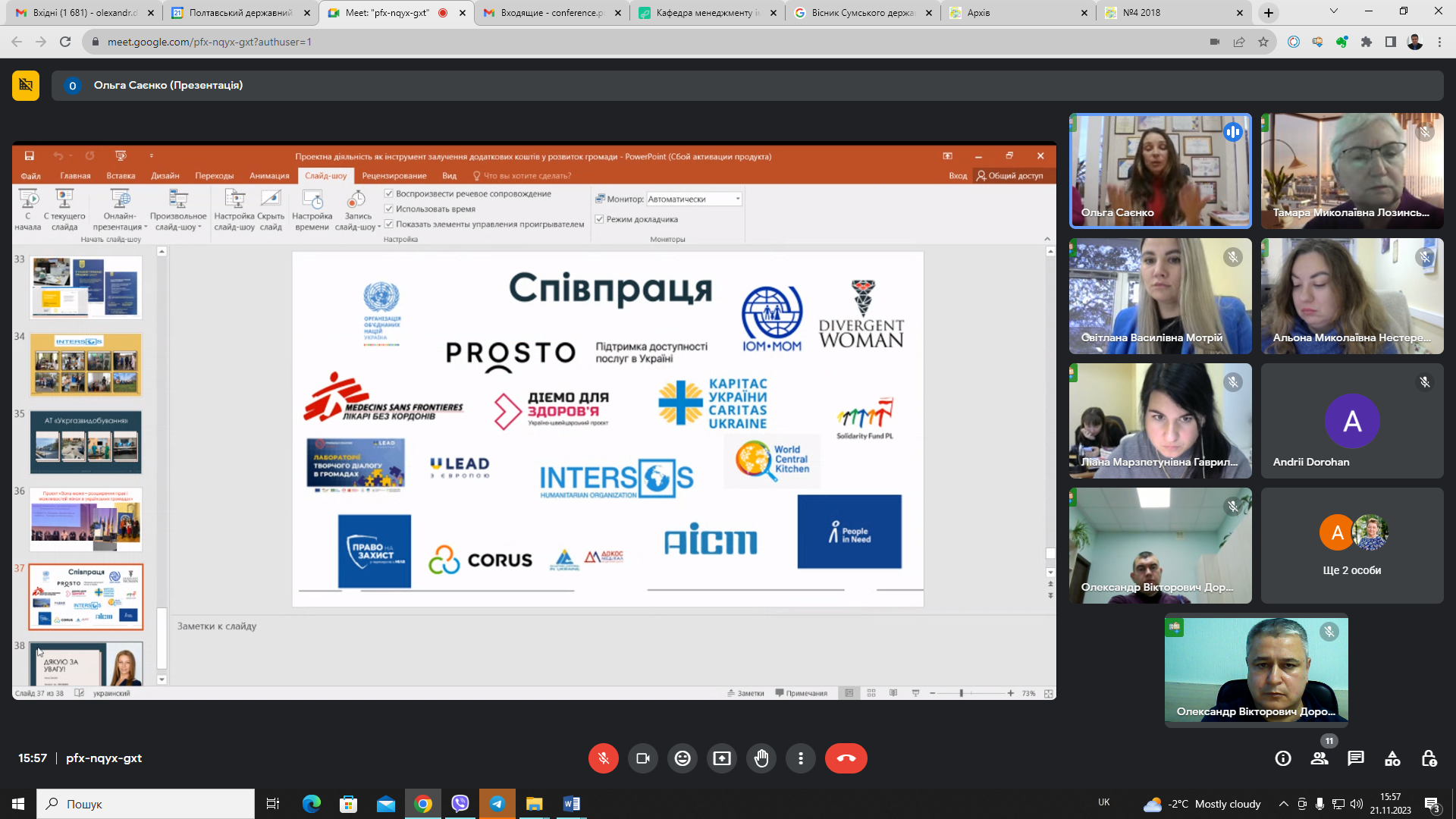This screenshot has height=819, width=1456.
Task: Open the activities panel icon
Action: click(1392, 758)
